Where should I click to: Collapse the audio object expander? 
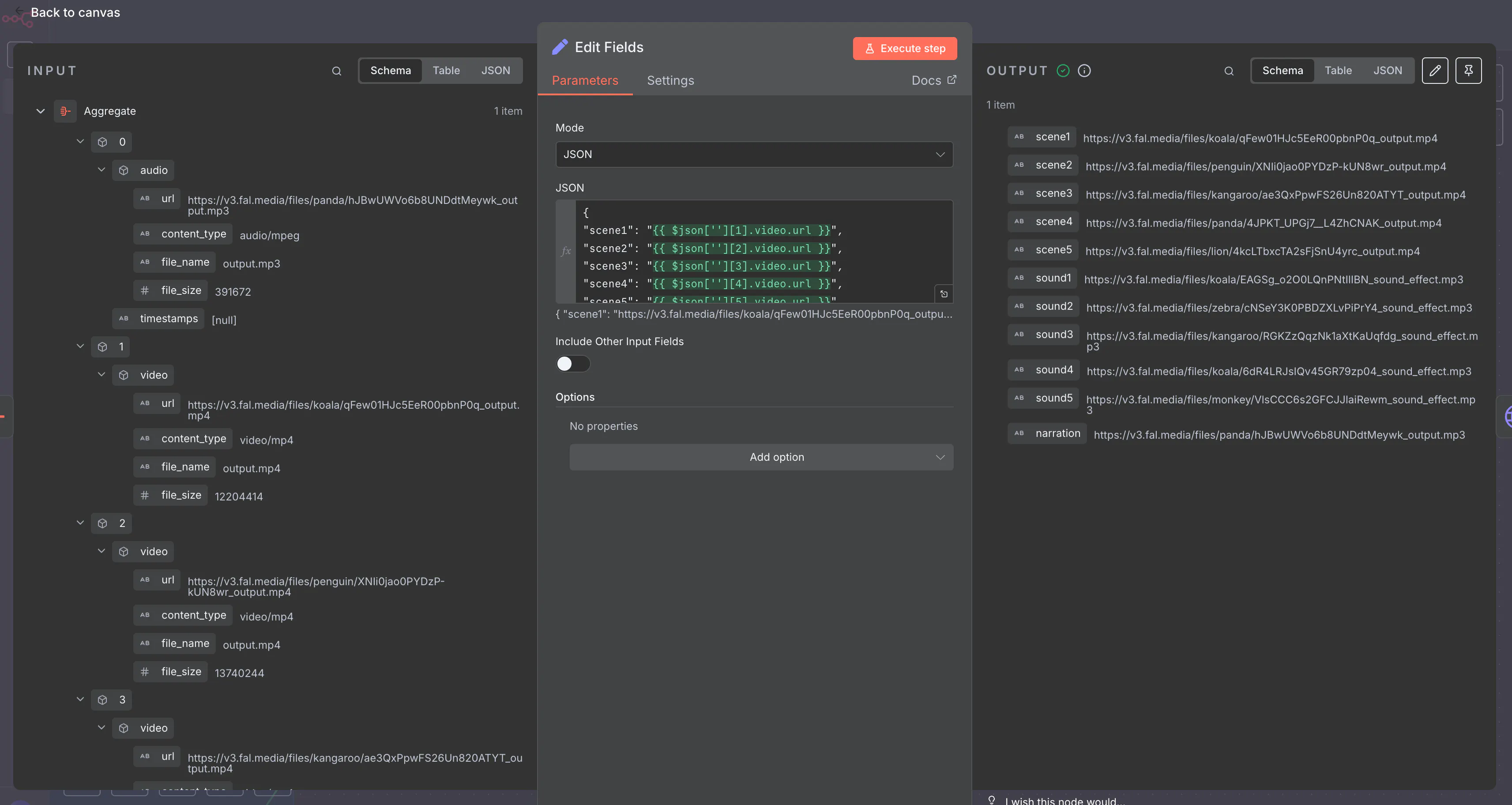[102, 169]
